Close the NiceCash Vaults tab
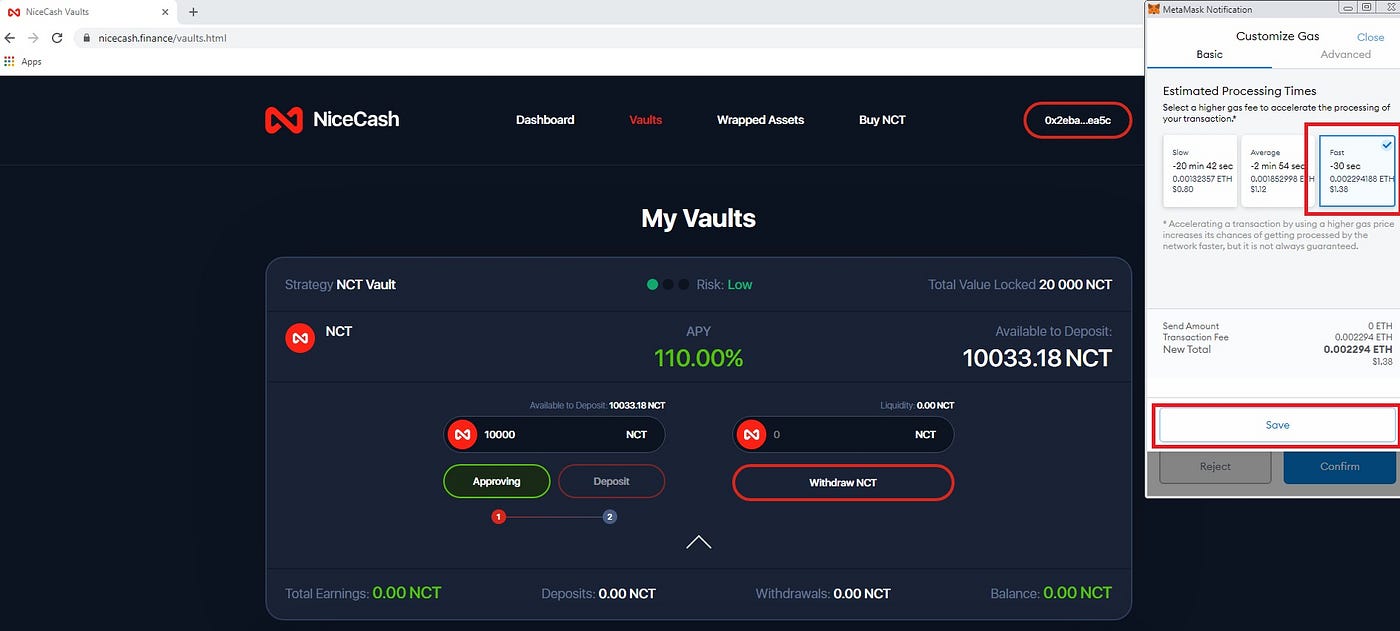The height and width of the screenshot is (631, 1400). [167, 12]
